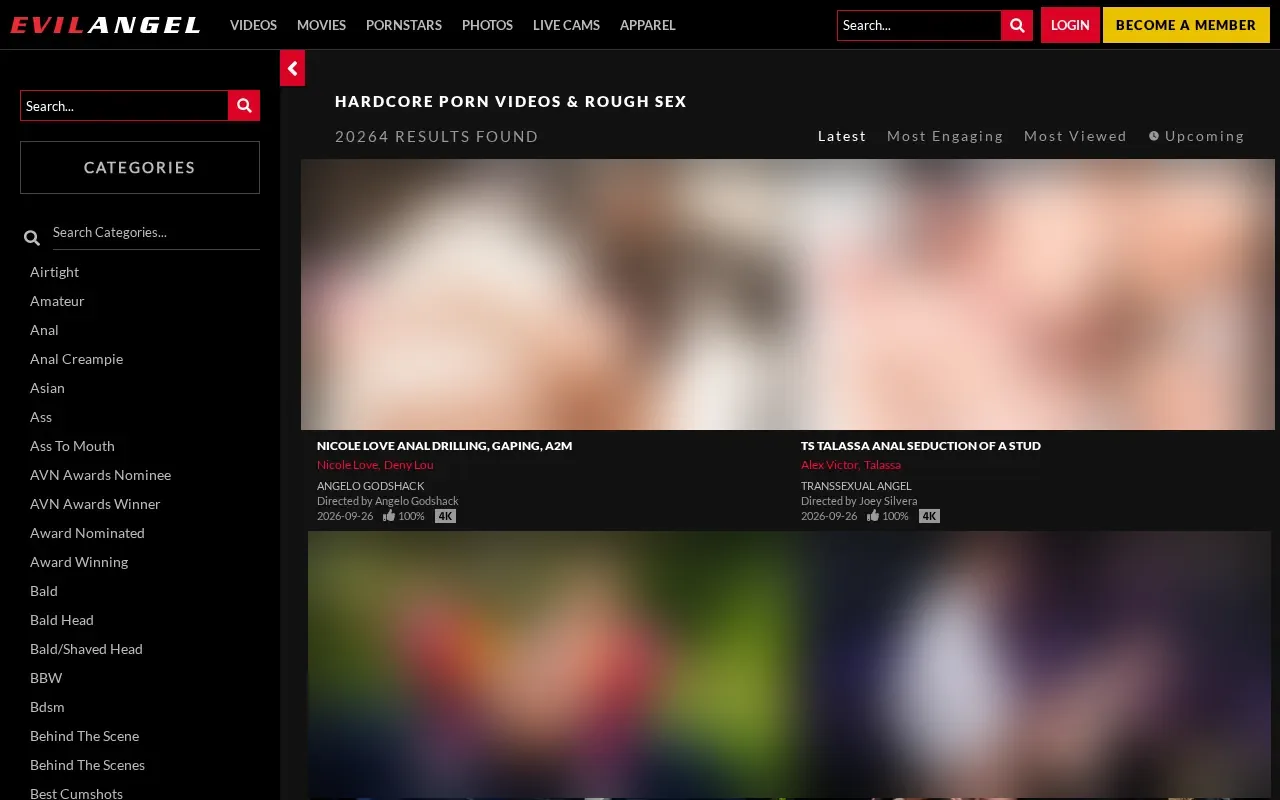
Task: Collapse the sidebar with the red chevron
Action: [x=292, y=68]
